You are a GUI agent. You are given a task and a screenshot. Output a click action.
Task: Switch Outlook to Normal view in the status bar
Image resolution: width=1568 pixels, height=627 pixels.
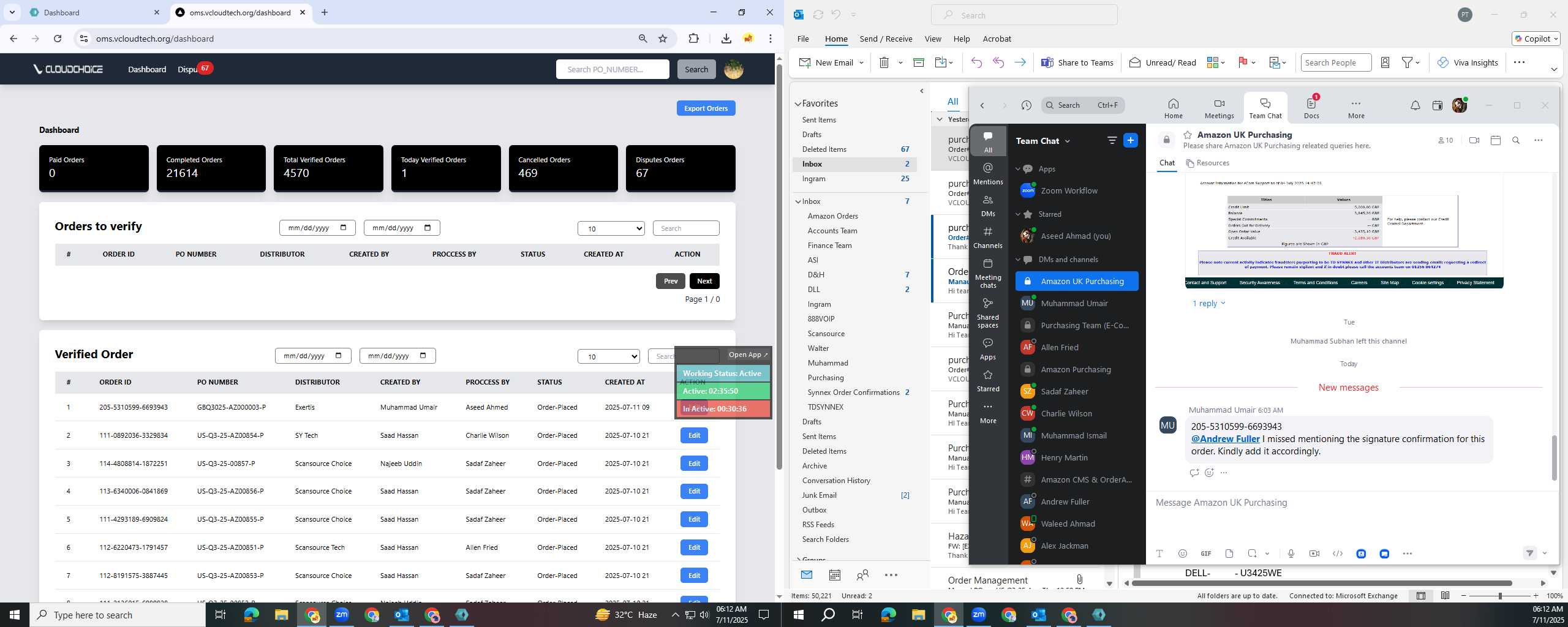(x=1420, y=596)
